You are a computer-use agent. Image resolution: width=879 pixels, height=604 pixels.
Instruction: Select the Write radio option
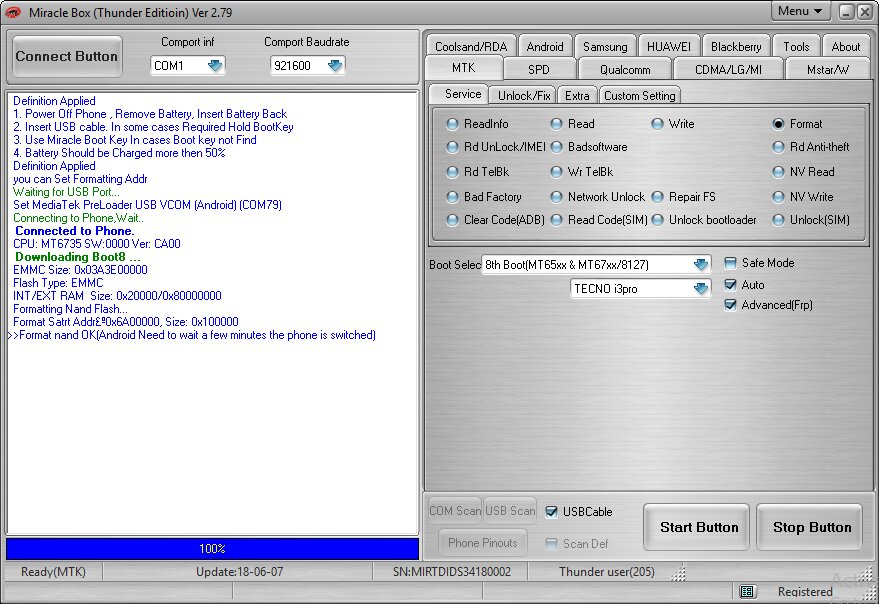[658, 124]
